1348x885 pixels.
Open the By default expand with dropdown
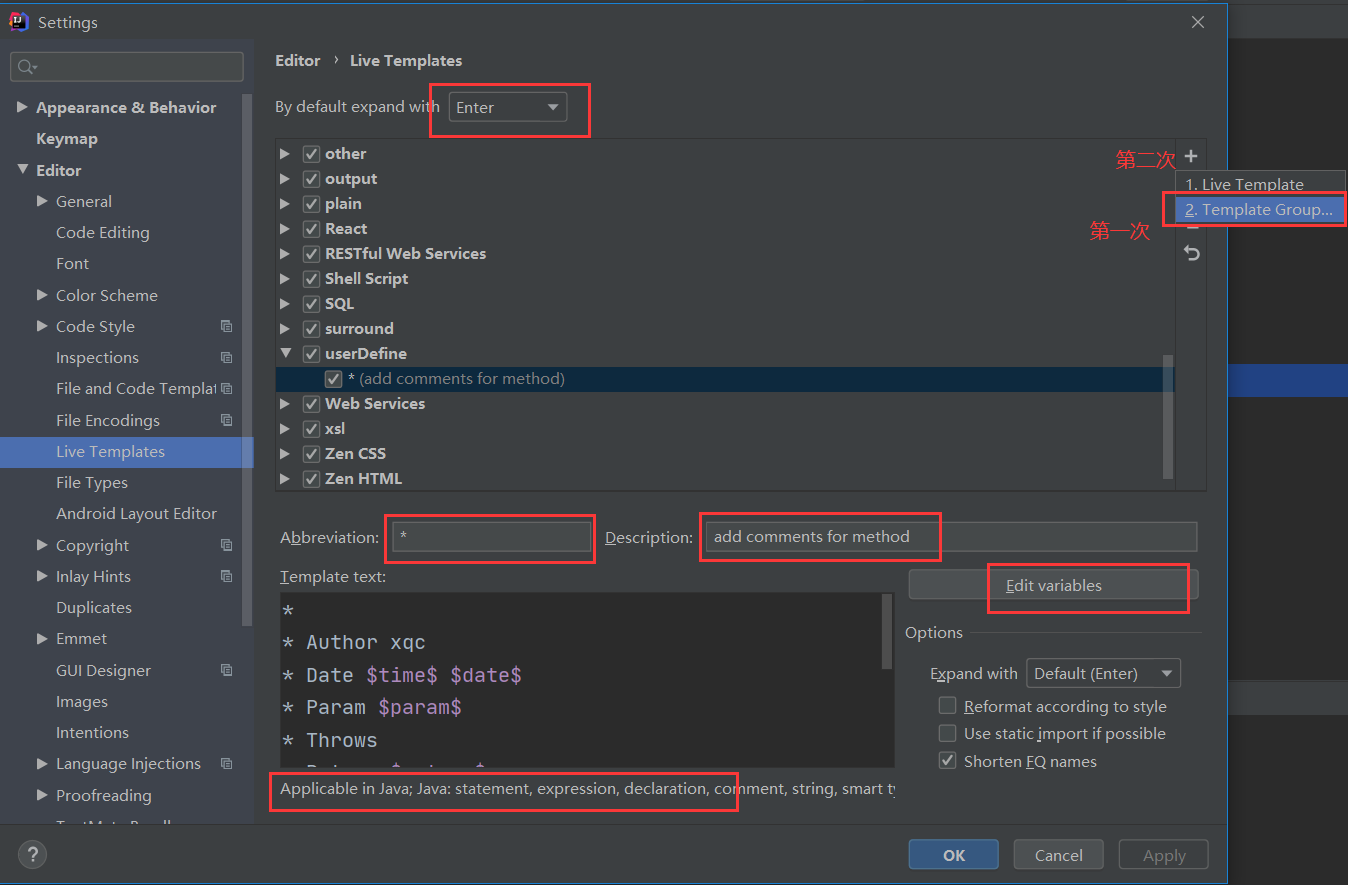pos(507,107)
